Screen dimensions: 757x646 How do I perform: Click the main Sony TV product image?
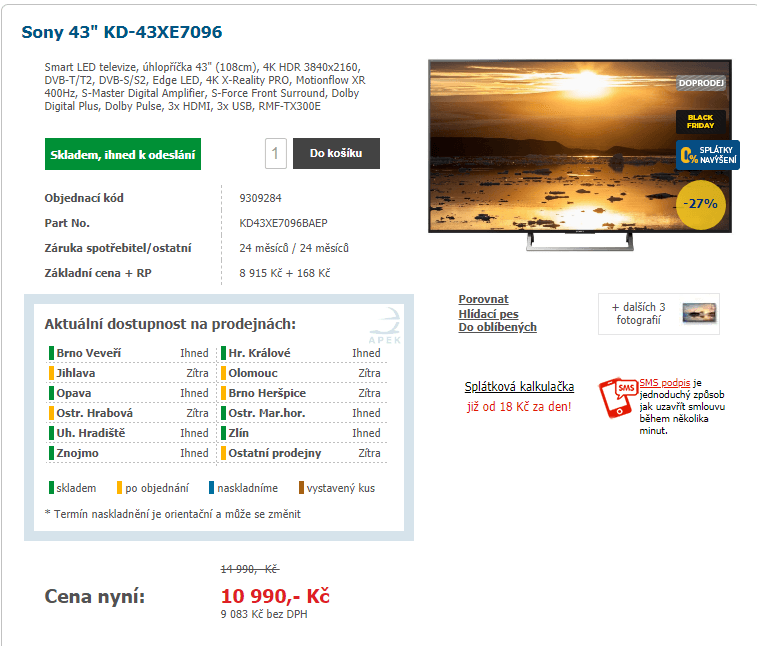580,154
